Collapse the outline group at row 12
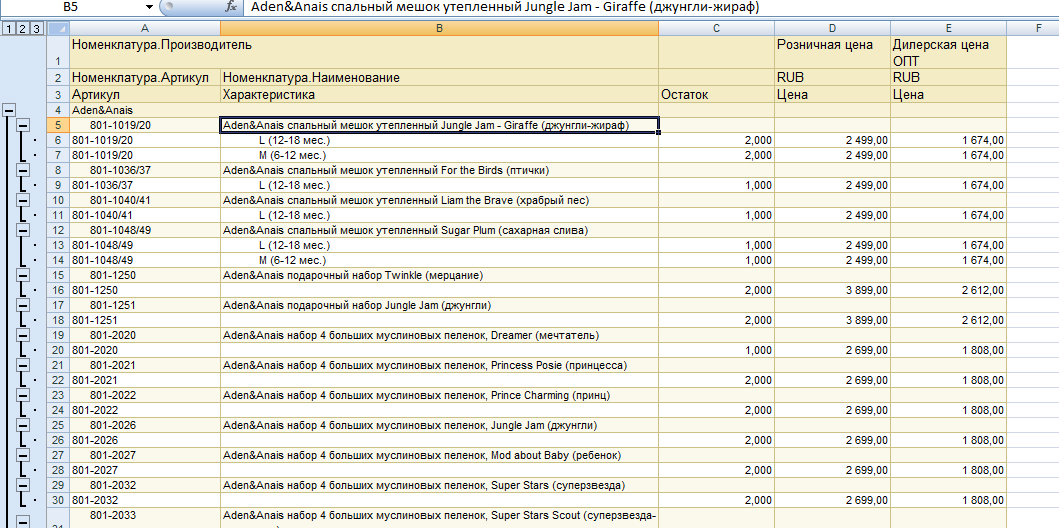 click(22, 230)
